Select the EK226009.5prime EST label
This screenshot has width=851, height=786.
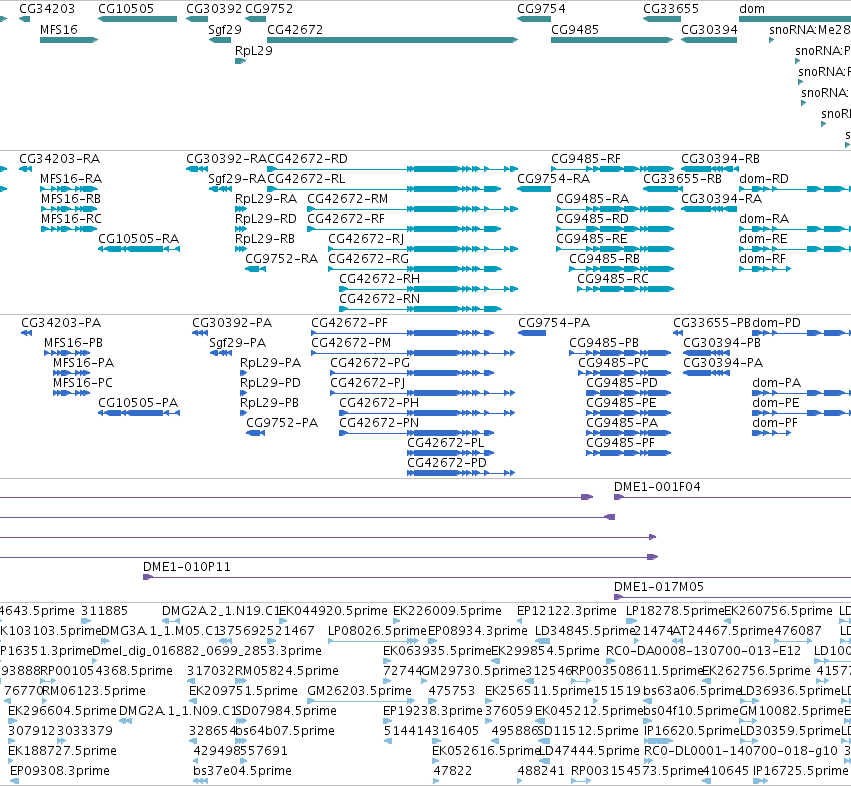[447, 611]
